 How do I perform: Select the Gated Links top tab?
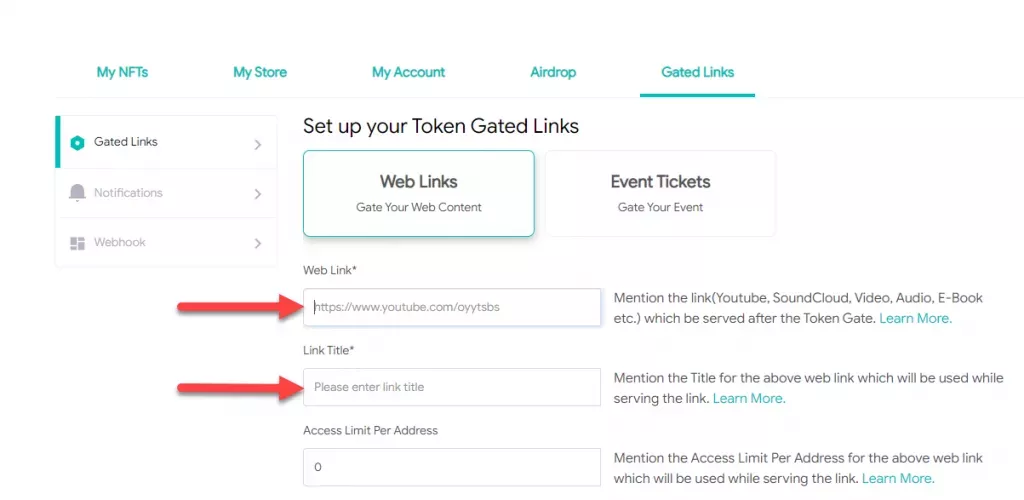pos(697,72)
